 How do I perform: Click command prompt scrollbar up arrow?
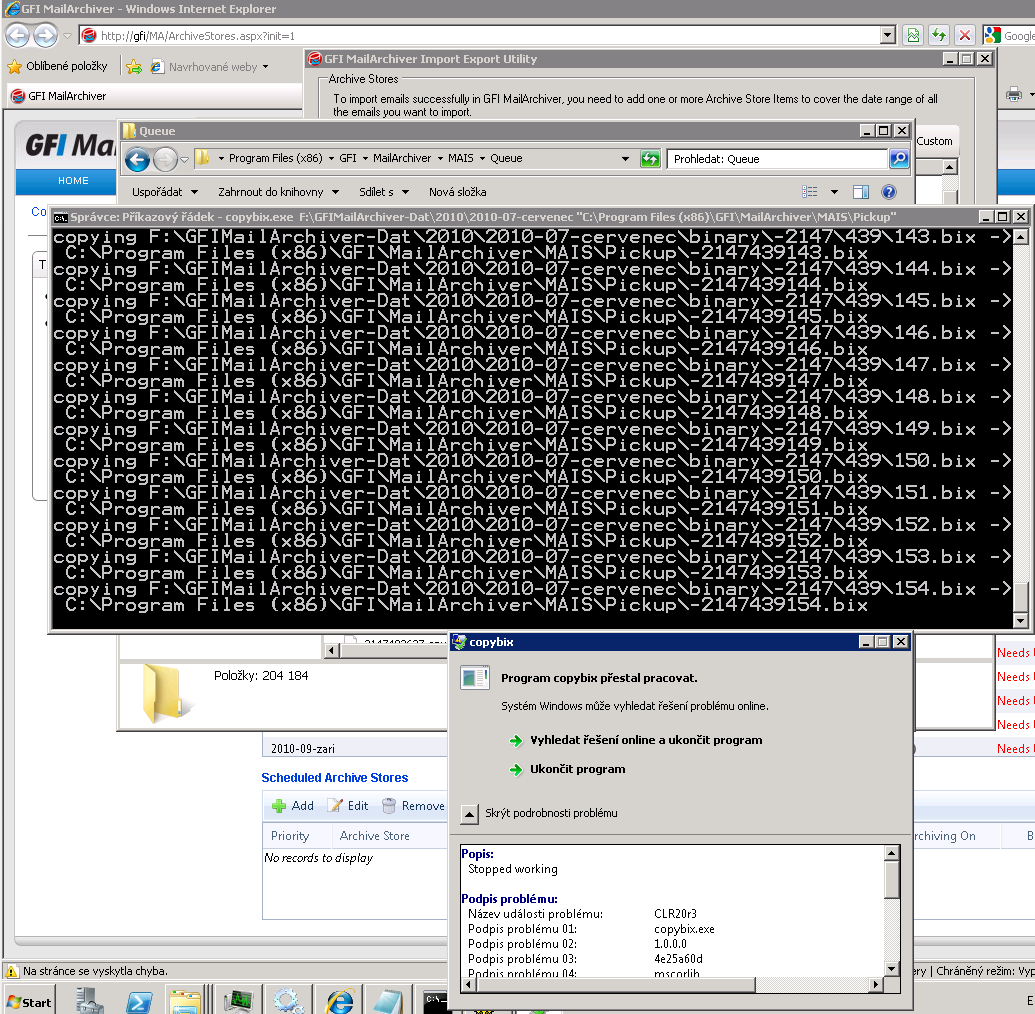pos(1020,236)
